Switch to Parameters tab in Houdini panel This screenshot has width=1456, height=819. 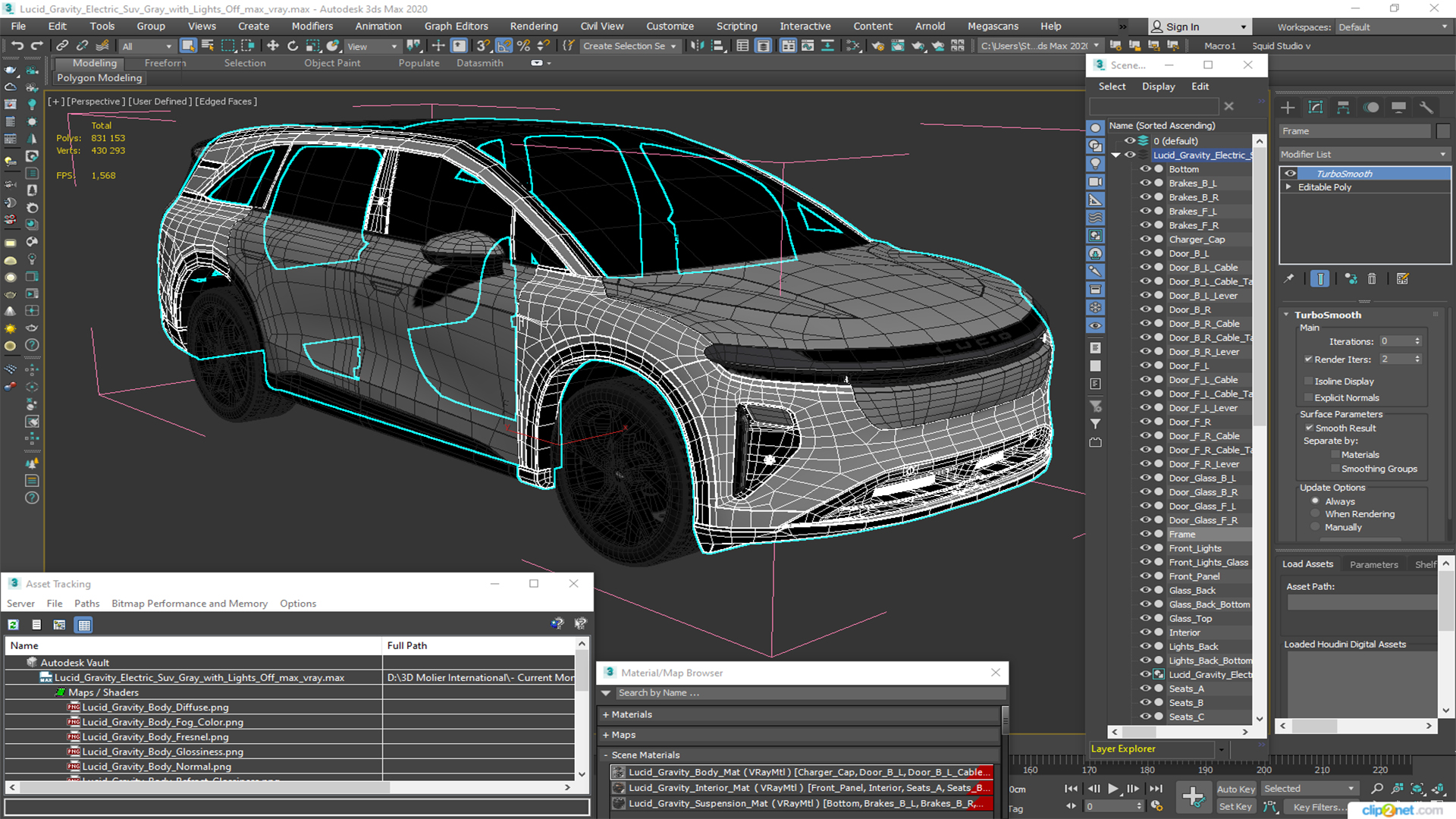pos(1373,564)
